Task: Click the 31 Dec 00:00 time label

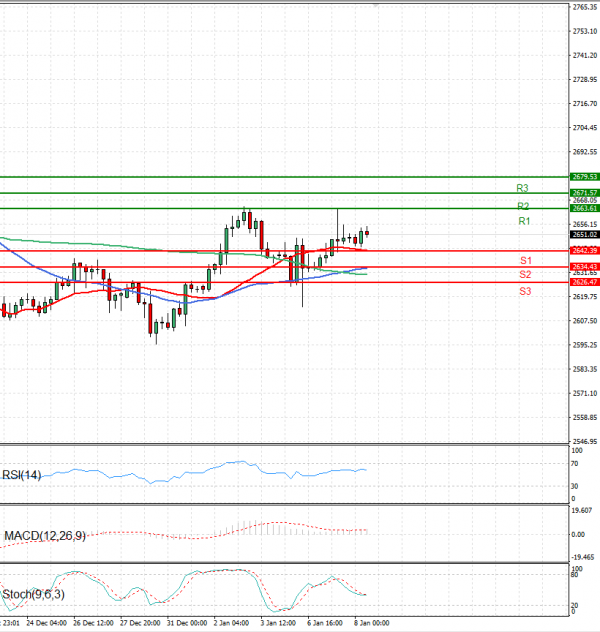Action: pos(187,623)
